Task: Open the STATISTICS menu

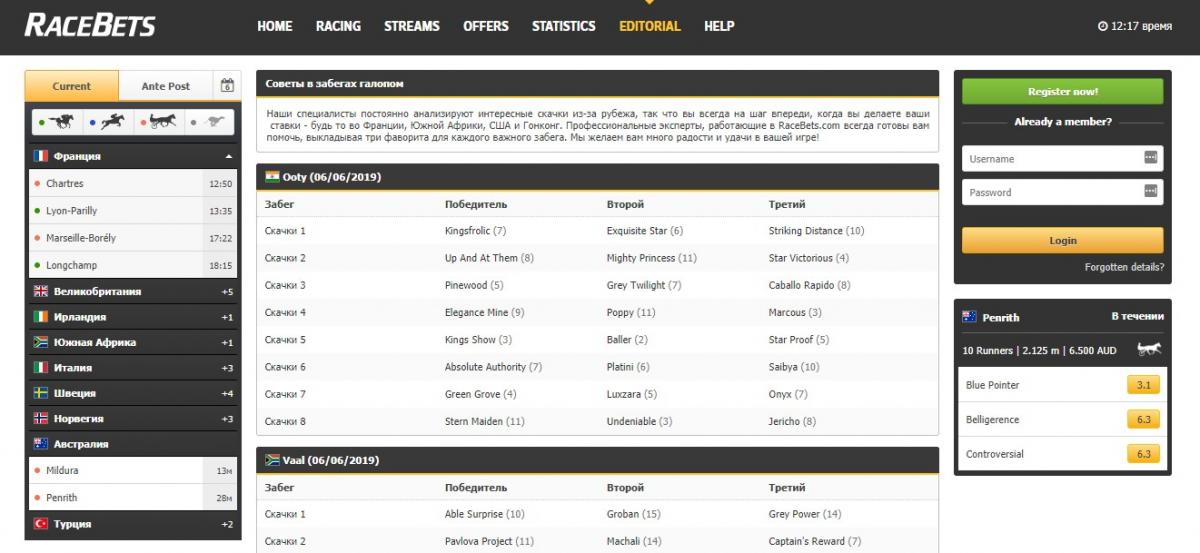Action: [564, 26]
